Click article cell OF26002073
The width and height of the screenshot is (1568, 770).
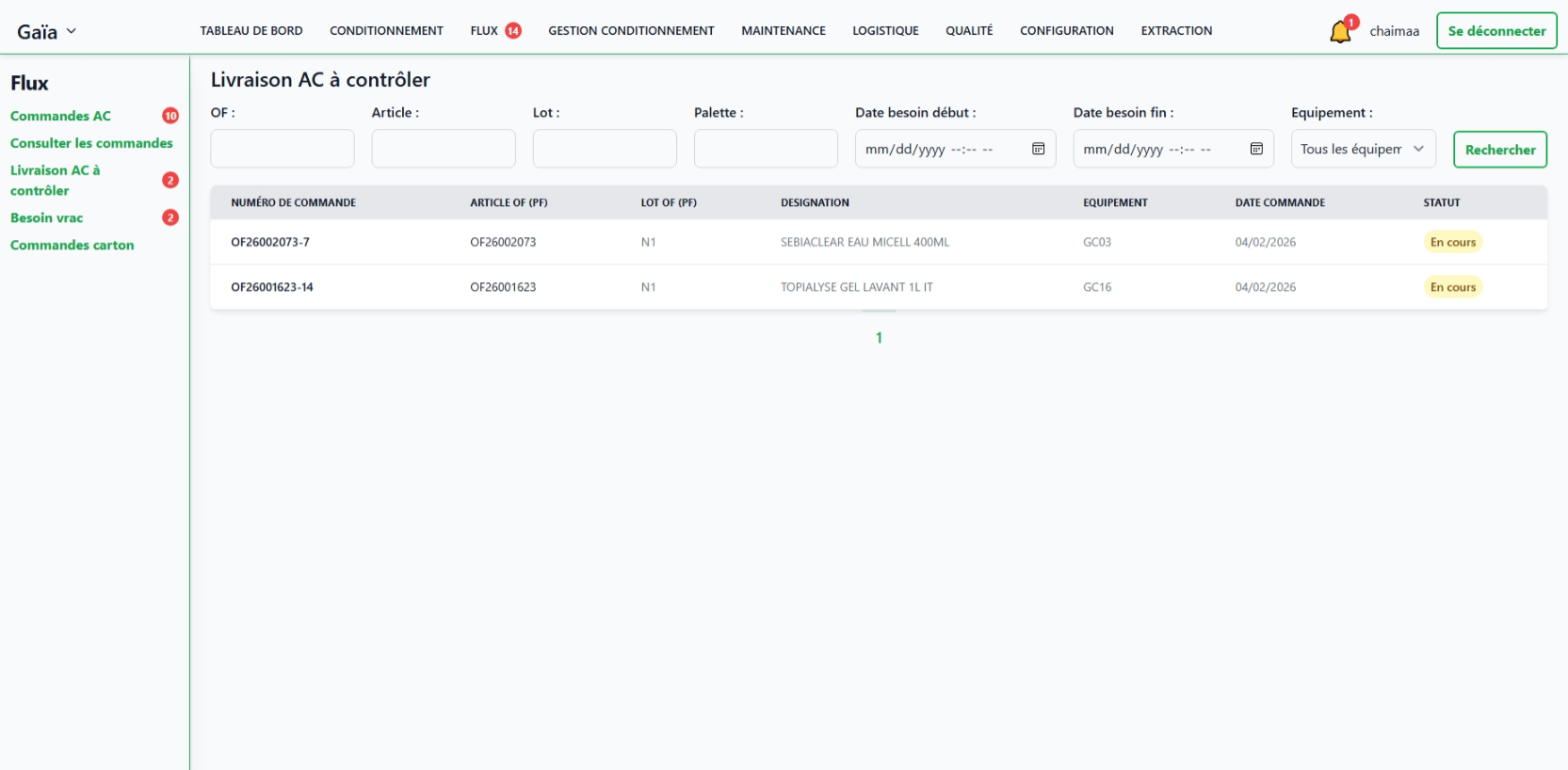[x=503, y=242]
